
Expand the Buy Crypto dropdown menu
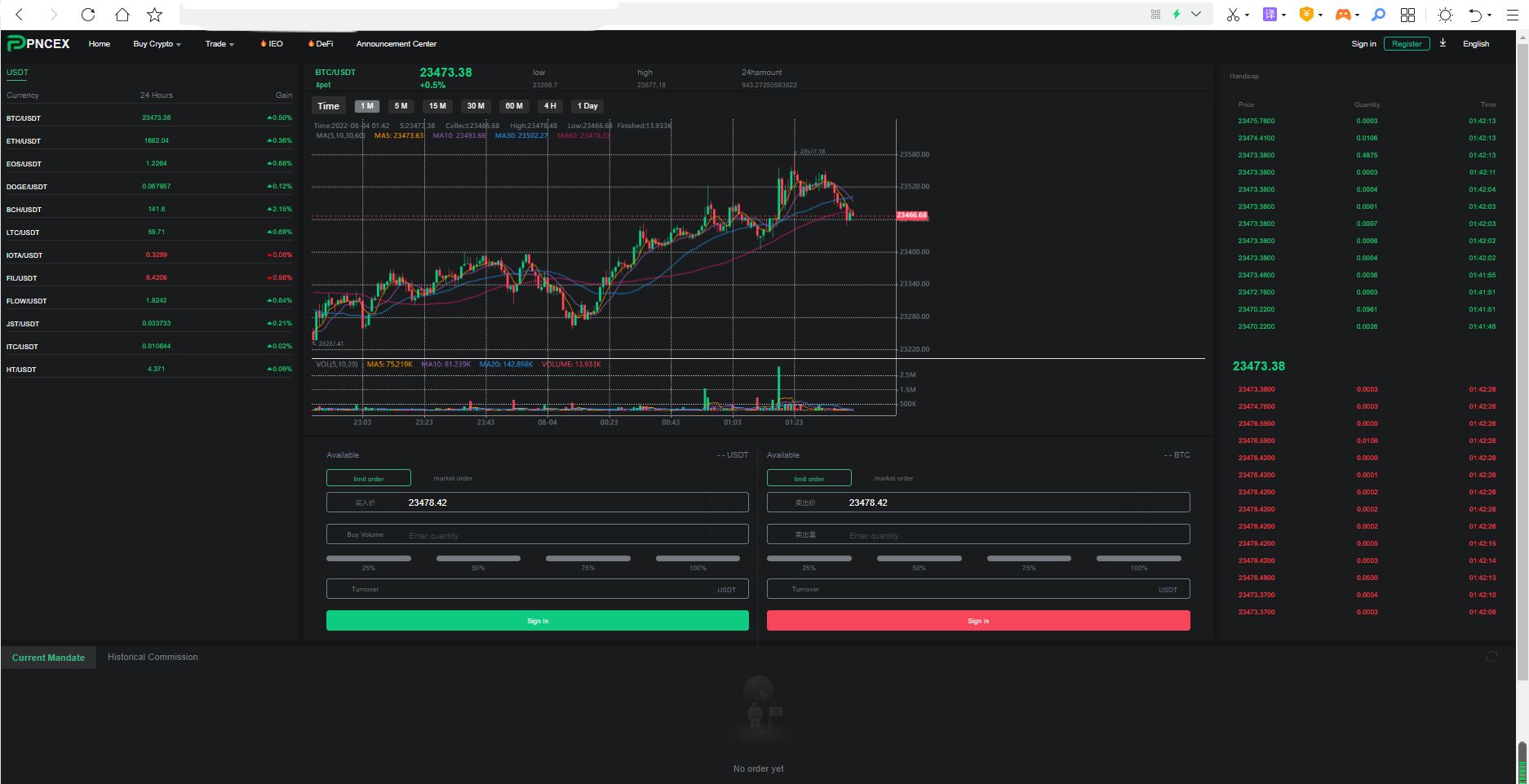(157, 44)
